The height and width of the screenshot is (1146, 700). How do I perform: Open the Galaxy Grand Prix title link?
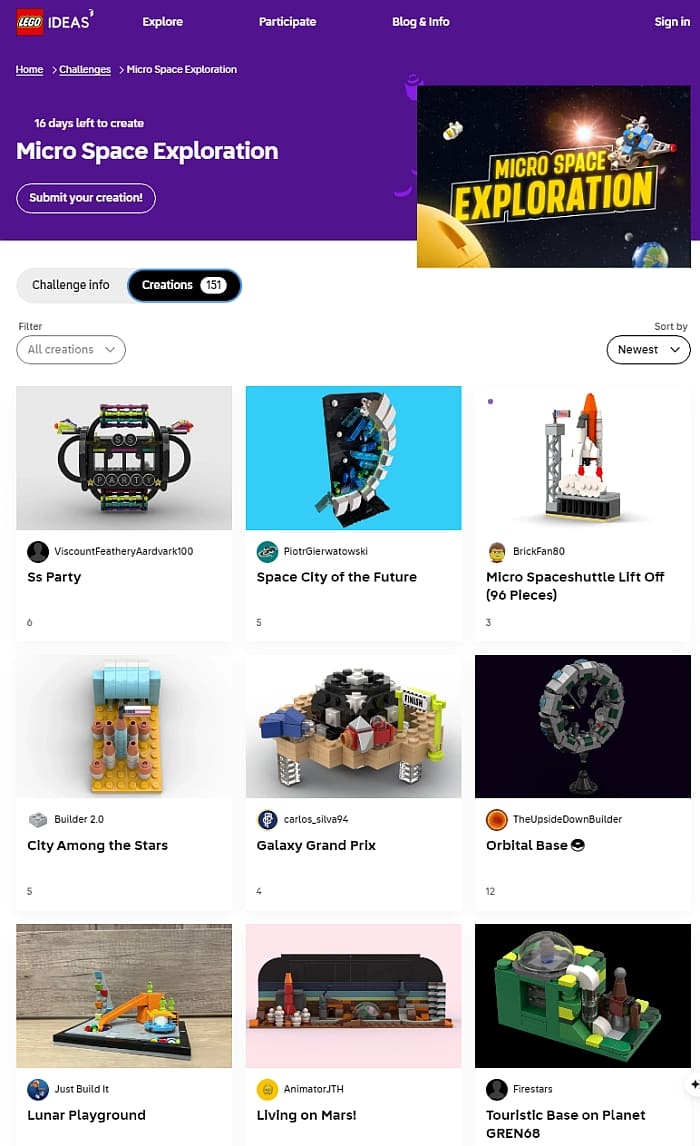tap(316, 846)
